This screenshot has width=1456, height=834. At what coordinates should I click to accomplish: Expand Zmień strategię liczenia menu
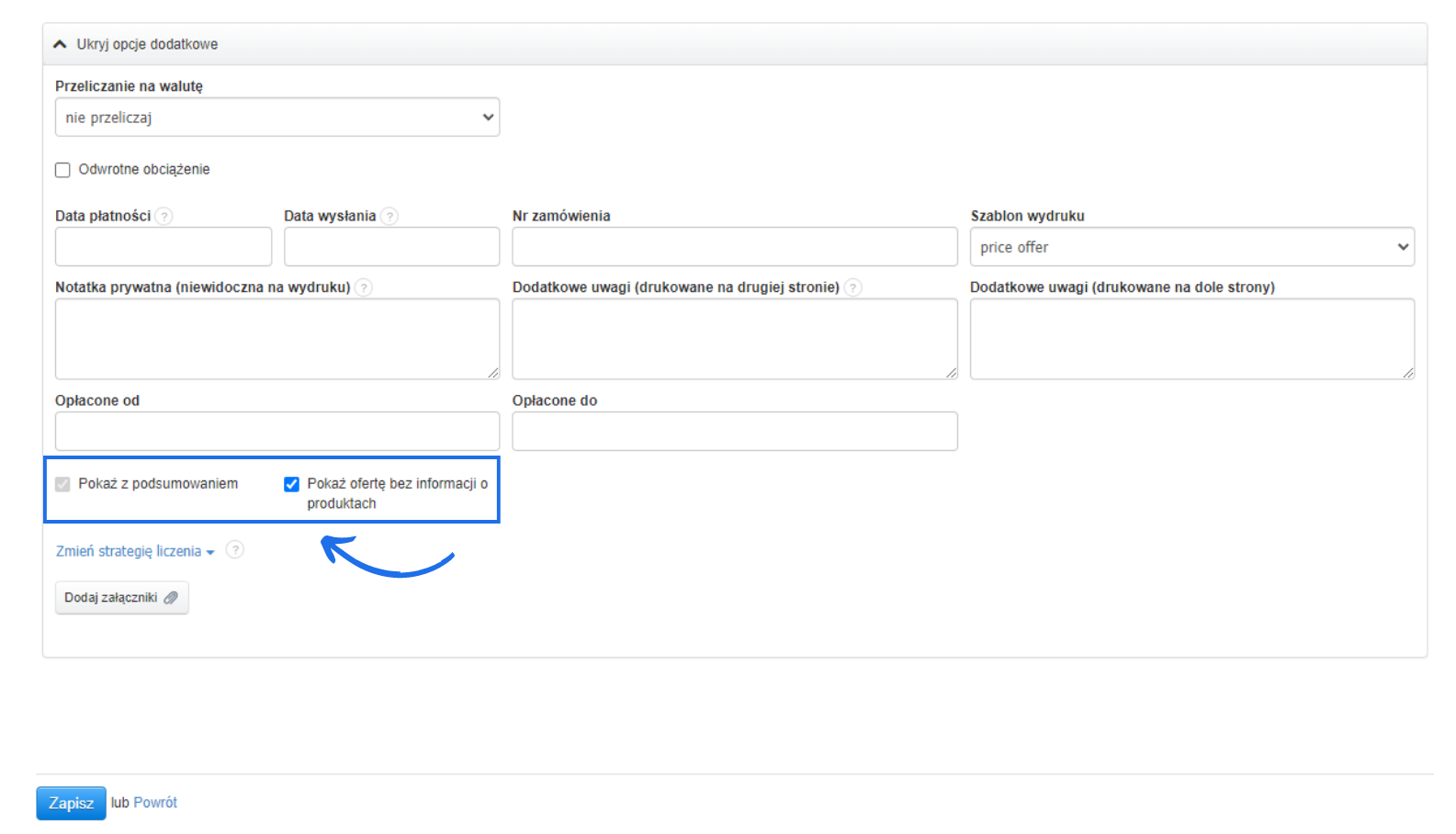[134, 551]
